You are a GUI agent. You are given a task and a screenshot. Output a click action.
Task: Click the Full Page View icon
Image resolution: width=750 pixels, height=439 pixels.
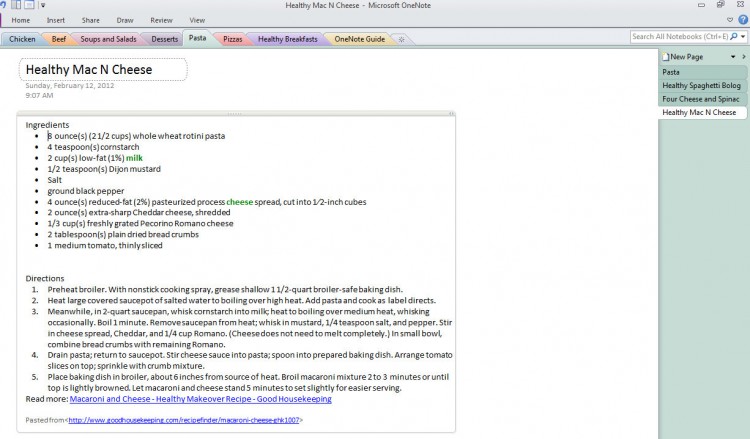(29, 5)
